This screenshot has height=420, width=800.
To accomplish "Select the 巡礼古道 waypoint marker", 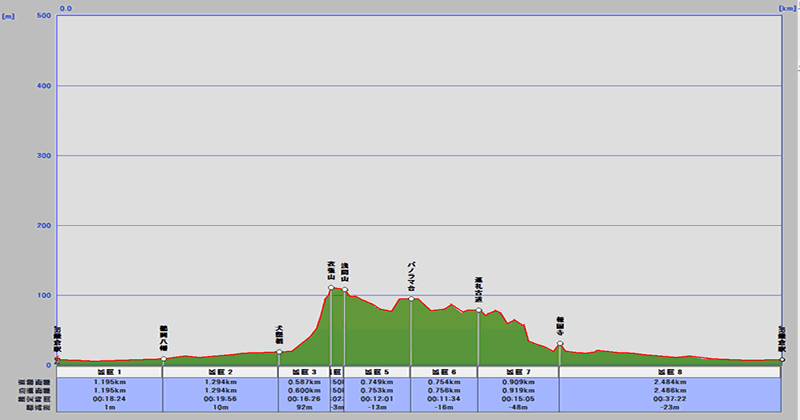I will pos(478,310).
